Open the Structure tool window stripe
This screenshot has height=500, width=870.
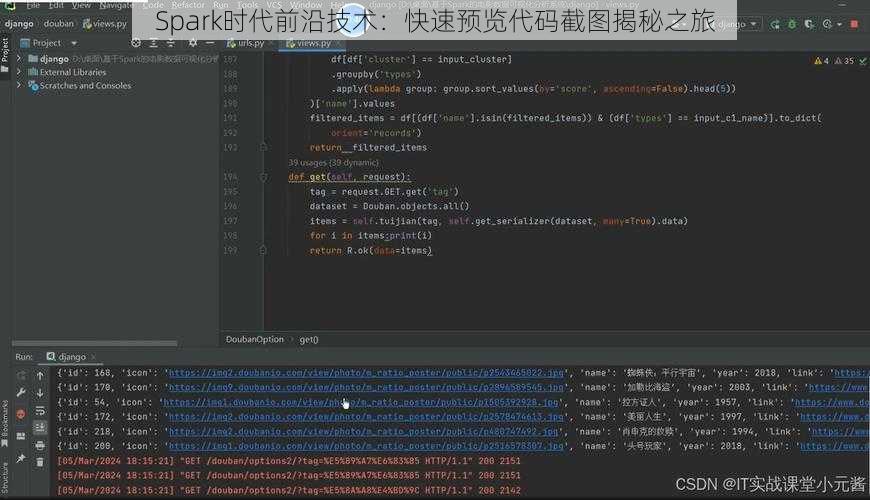(x=4, y=477)
